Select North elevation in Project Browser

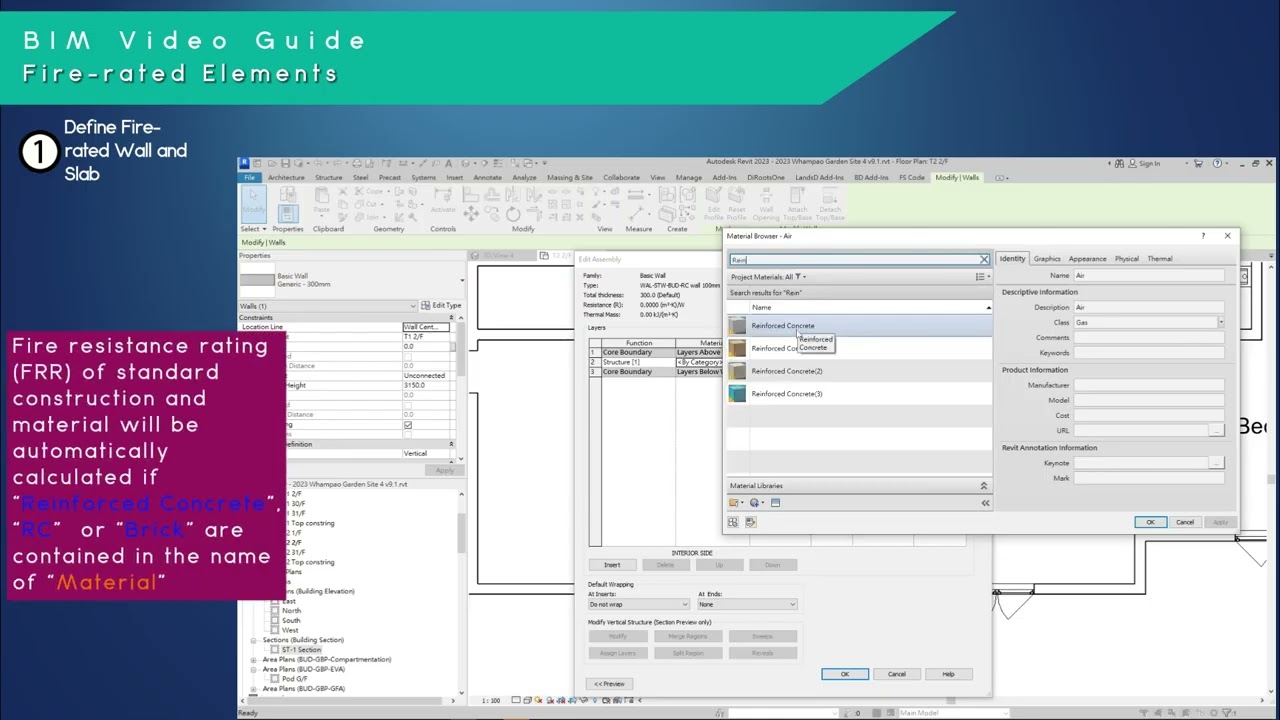pos(291,611)
